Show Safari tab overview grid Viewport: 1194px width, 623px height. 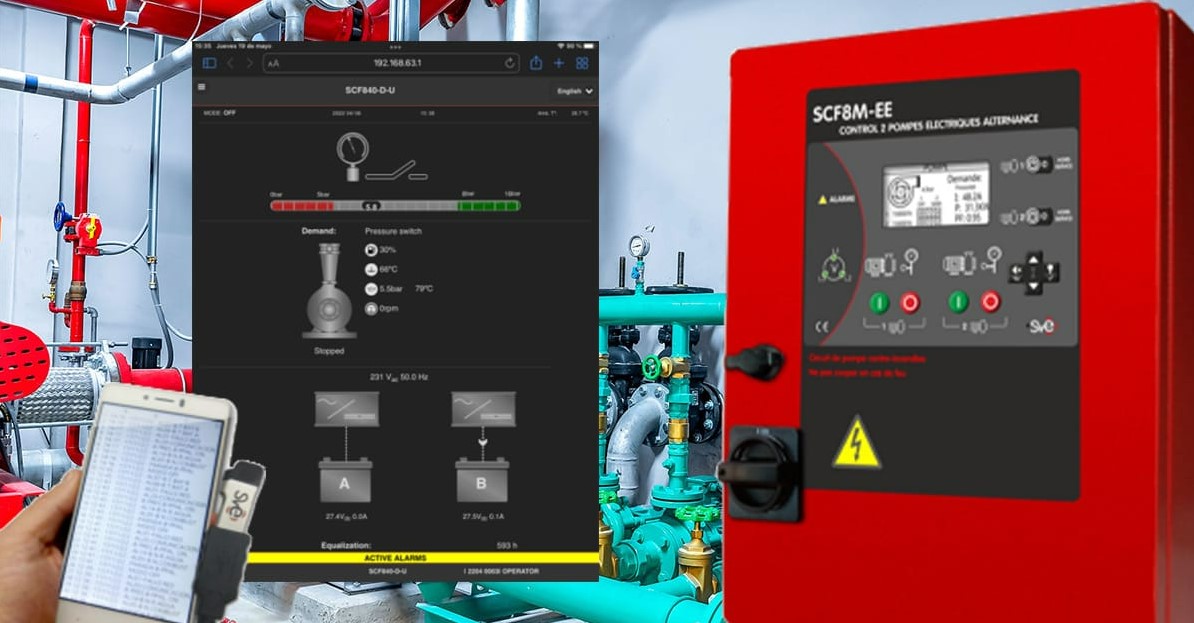pos(582,63)
